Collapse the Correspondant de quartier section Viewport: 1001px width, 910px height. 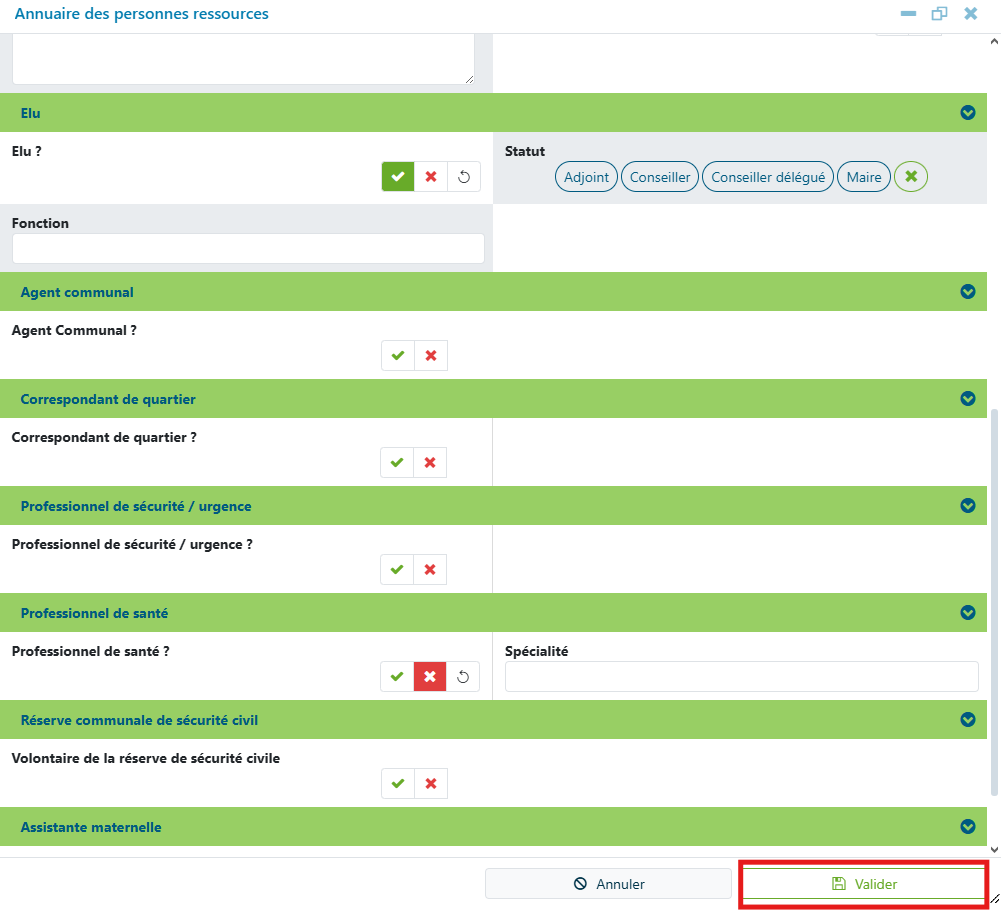tap(968, 398)
